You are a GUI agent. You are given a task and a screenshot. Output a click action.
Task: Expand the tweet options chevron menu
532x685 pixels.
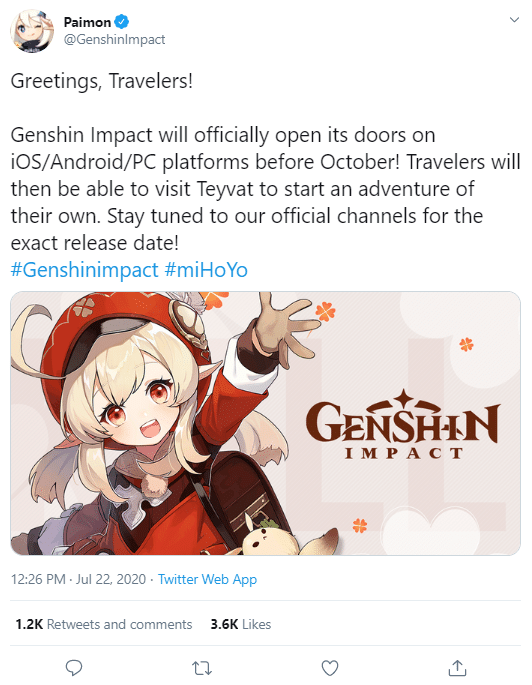(514, 20)
